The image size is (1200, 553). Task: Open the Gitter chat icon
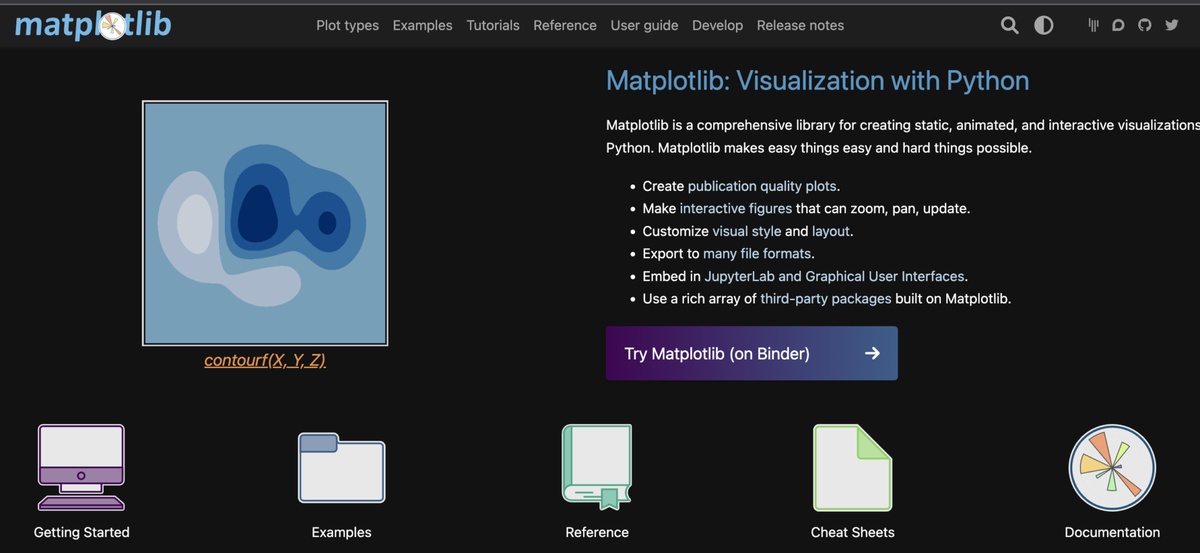click(x=1093, y=25)
